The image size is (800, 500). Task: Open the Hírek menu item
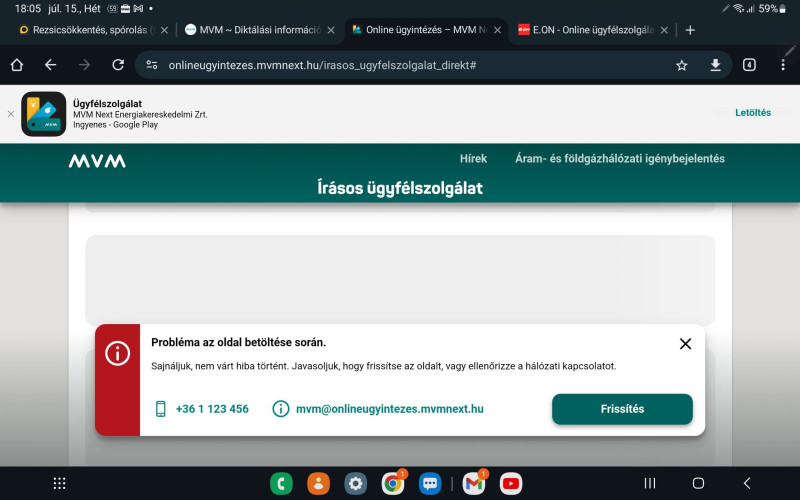point(473,159)
